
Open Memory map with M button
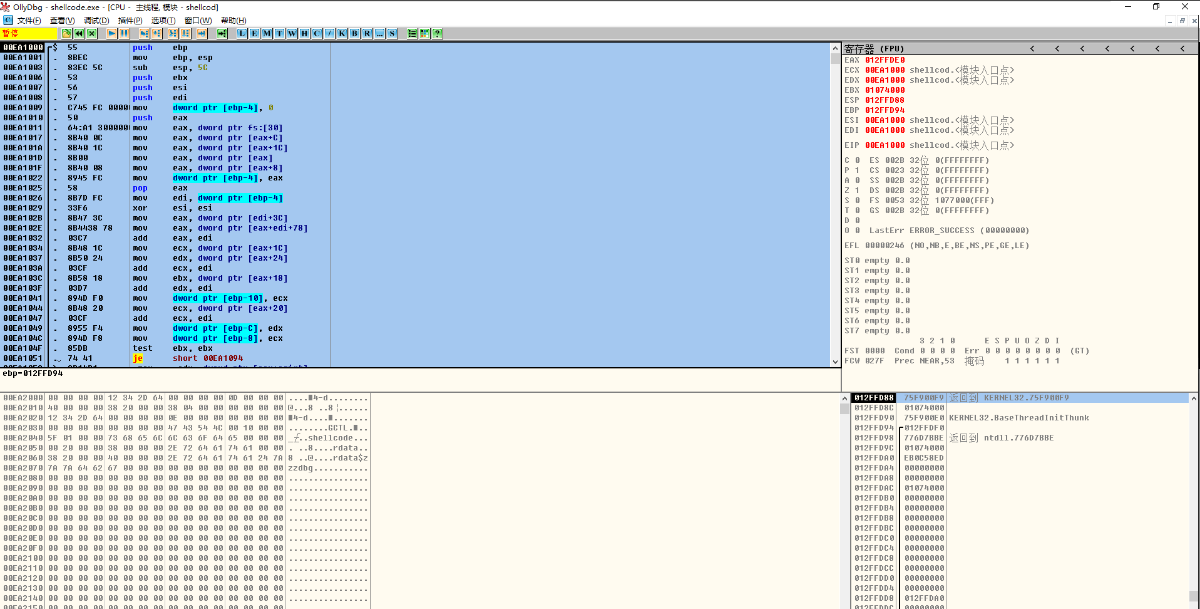pyautogui.click(x=267, y=33)
